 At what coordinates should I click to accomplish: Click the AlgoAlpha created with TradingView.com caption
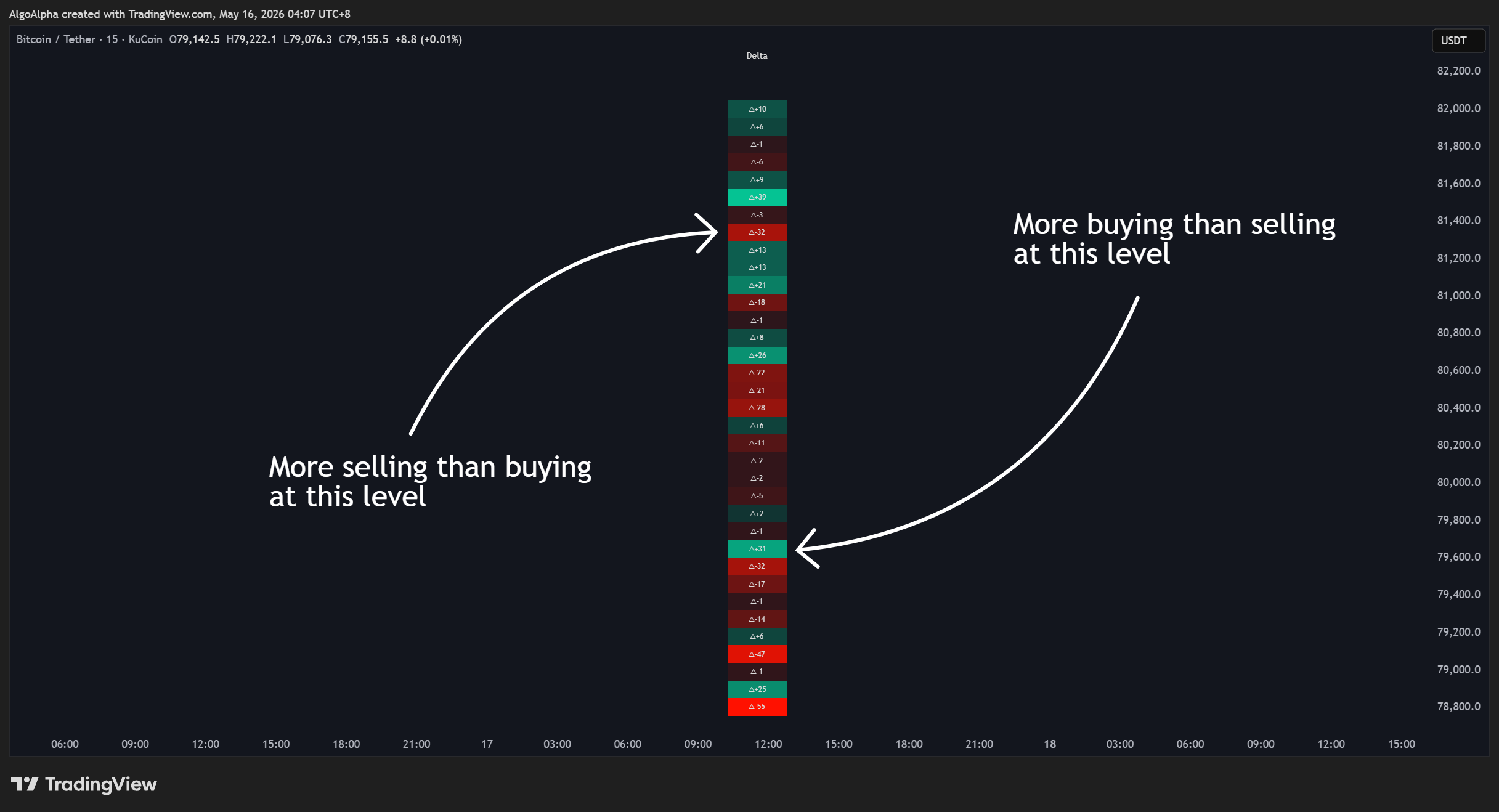(x=179, y=14)
